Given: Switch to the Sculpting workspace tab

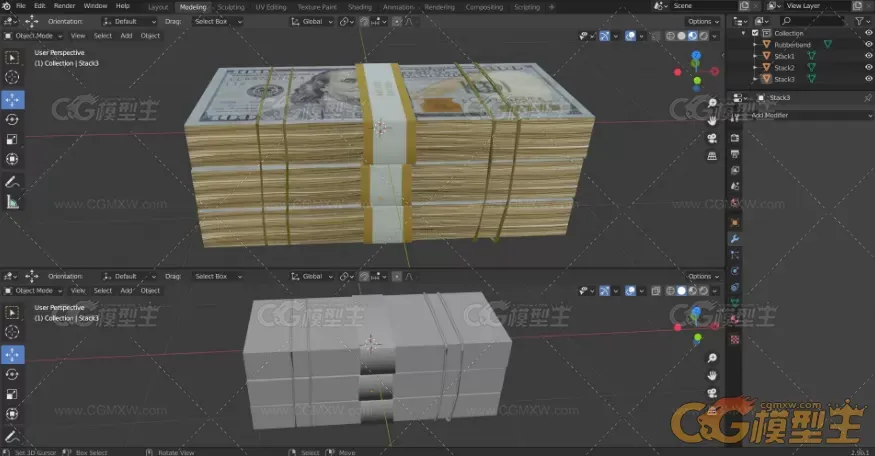Looking at the screenshot, I should (230, 7).
